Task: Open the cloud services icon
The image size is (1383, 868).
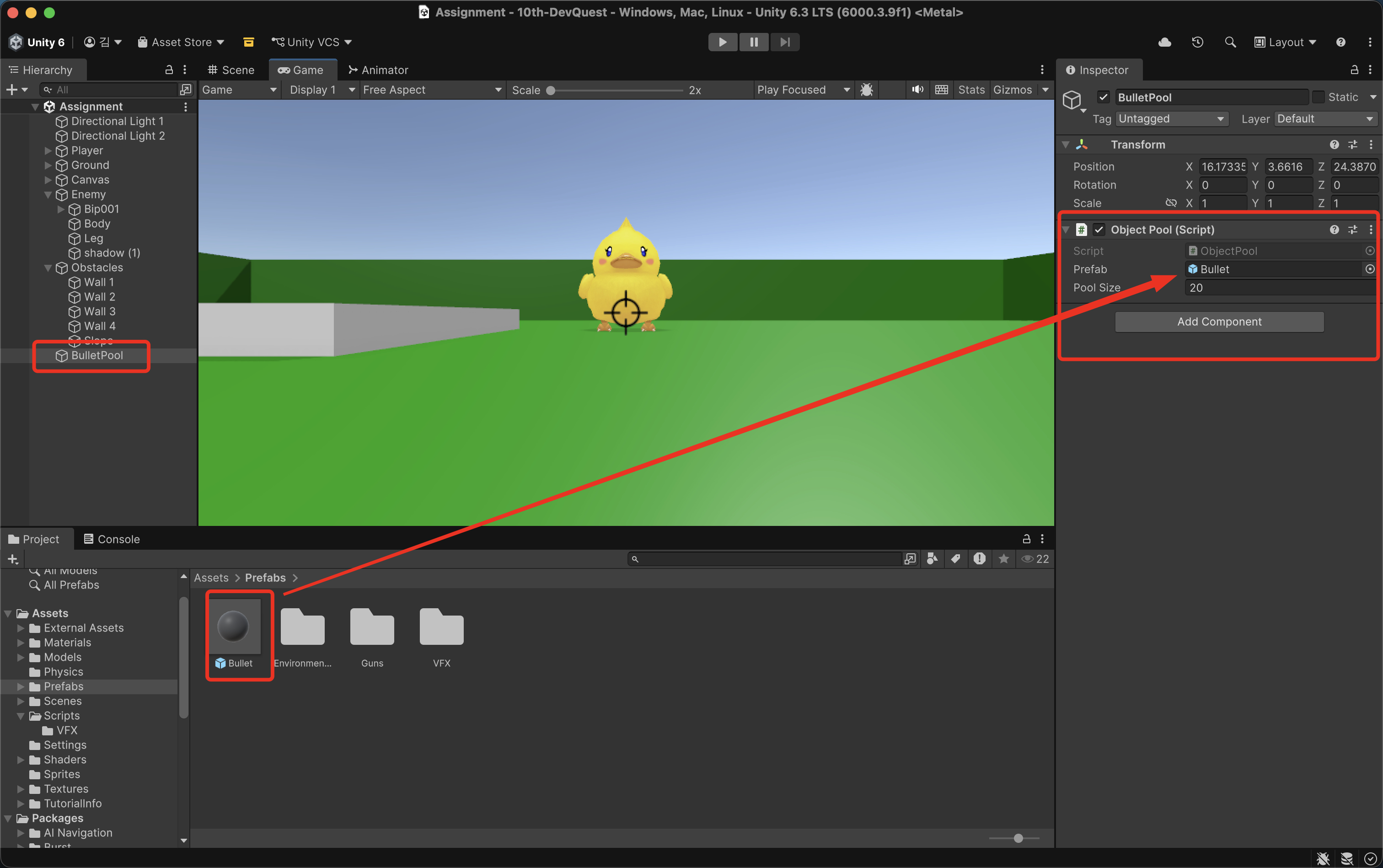Action: [x=1165, y=42]
